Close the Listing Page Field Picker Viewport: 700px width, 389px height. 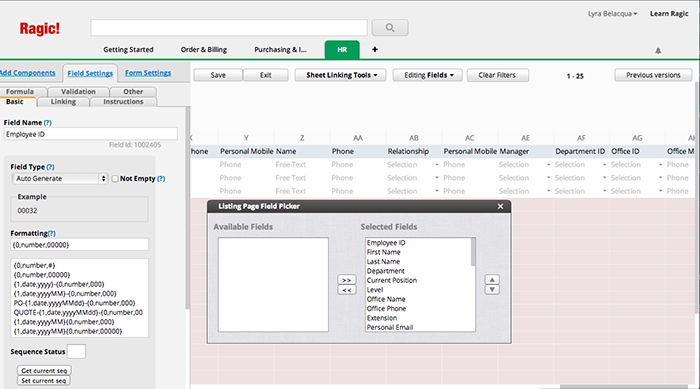(500, 206)
